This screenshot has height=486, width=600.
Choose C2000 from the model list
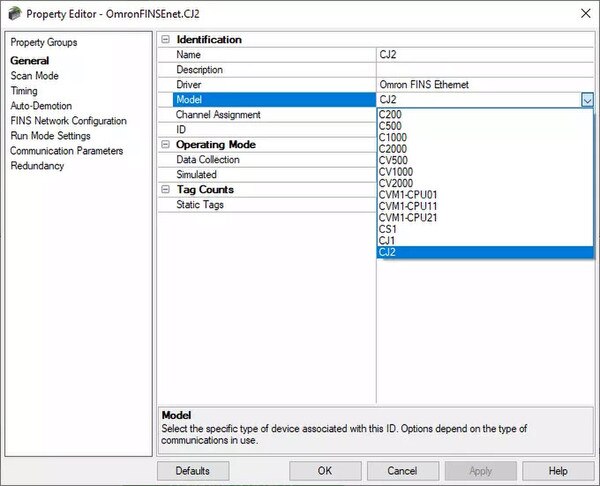coord(485,149)
